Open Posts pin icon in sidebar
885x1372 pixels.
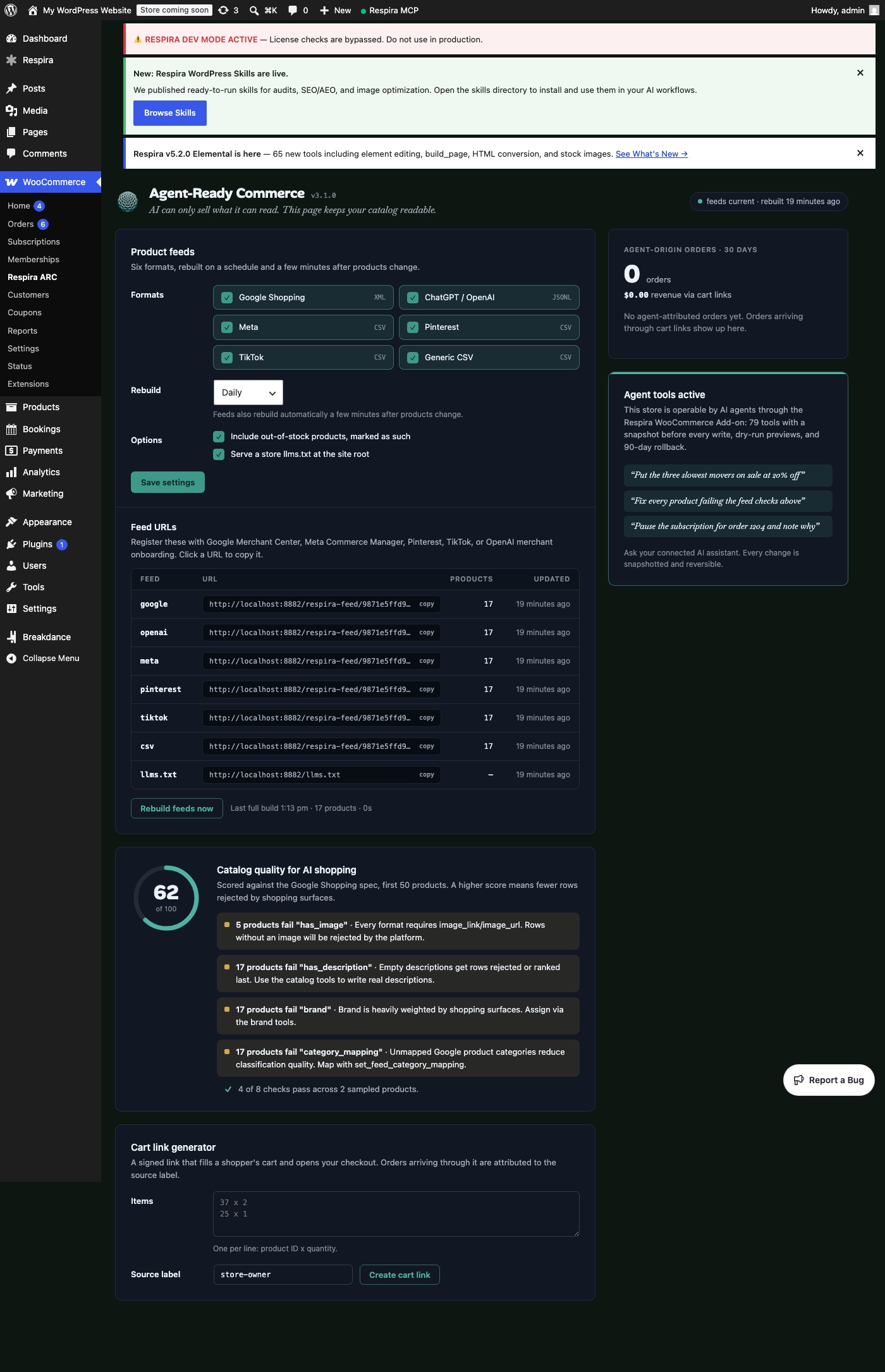pos(11,88)
